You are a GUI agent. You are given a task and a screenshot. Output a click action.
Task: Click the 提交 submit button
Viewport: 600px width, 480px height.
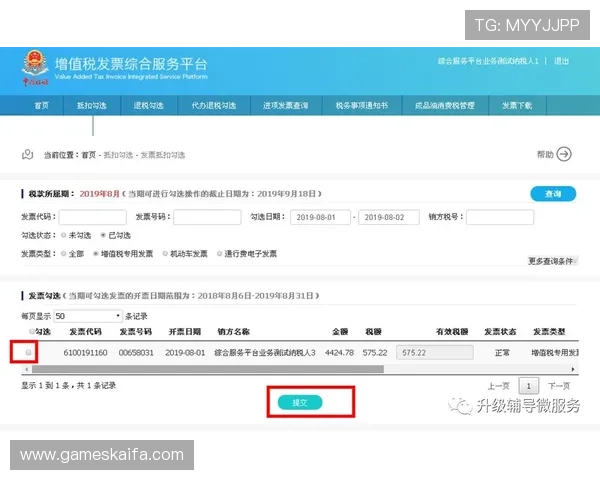pyautogui.click(x=300, y=402)
